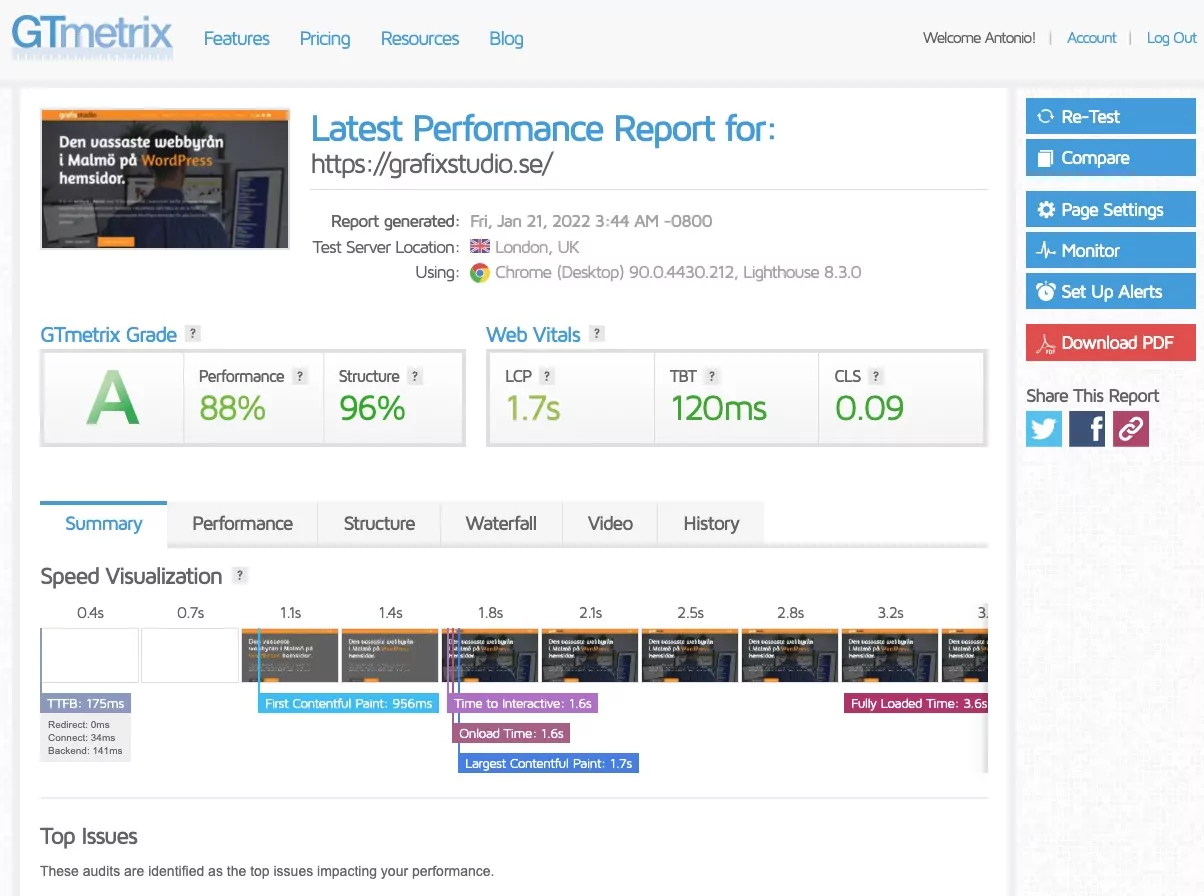Click the UK flag icon

[480, 247]
